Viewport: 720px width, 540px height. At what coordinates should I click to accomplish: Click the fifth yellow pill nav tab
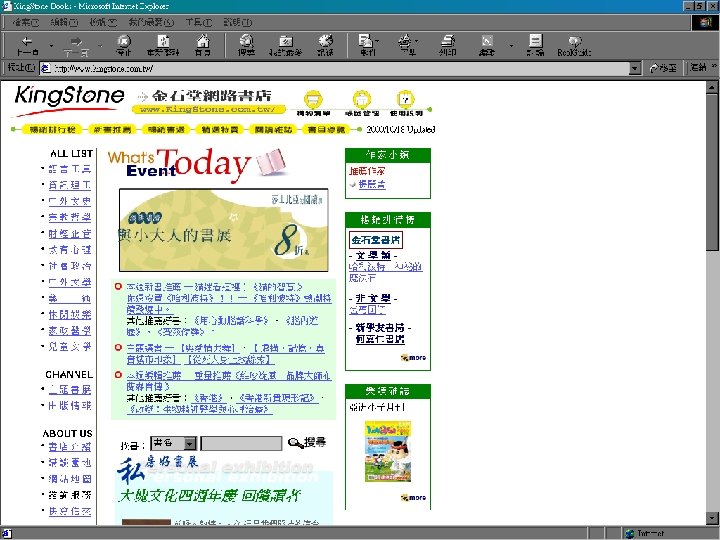click(x=273, y=130)
